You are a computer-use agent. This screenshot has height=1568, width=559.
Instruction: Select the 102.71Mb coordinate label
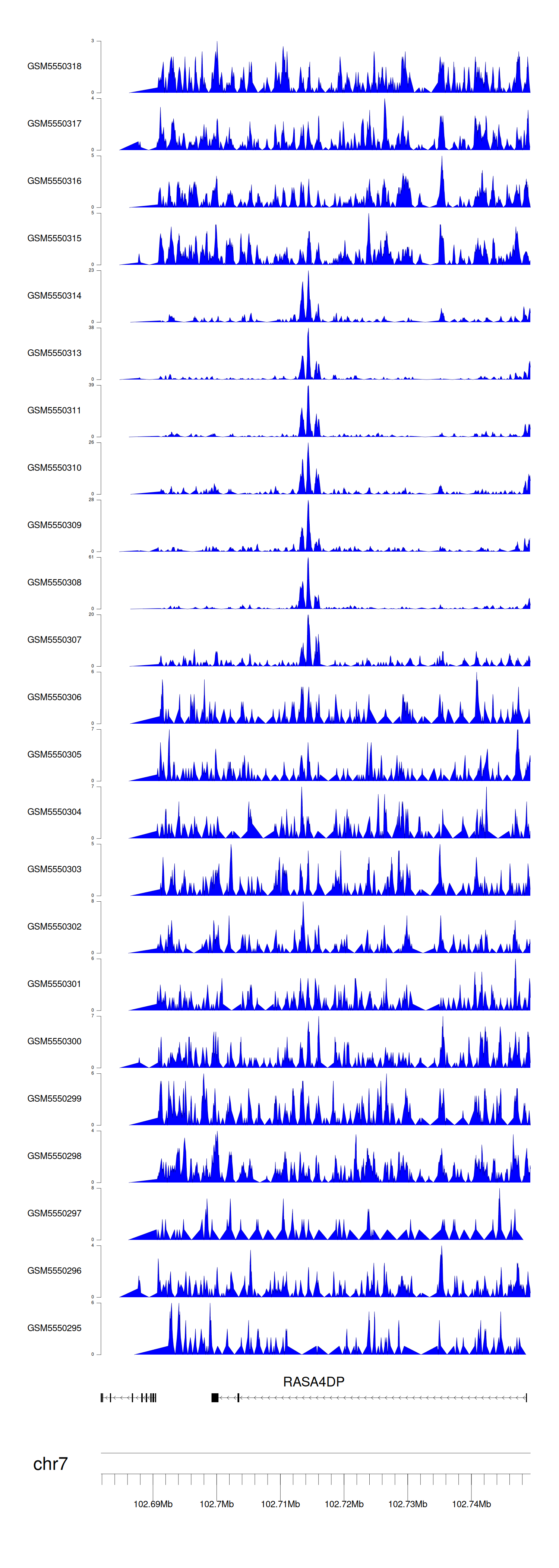[280, 1504]
